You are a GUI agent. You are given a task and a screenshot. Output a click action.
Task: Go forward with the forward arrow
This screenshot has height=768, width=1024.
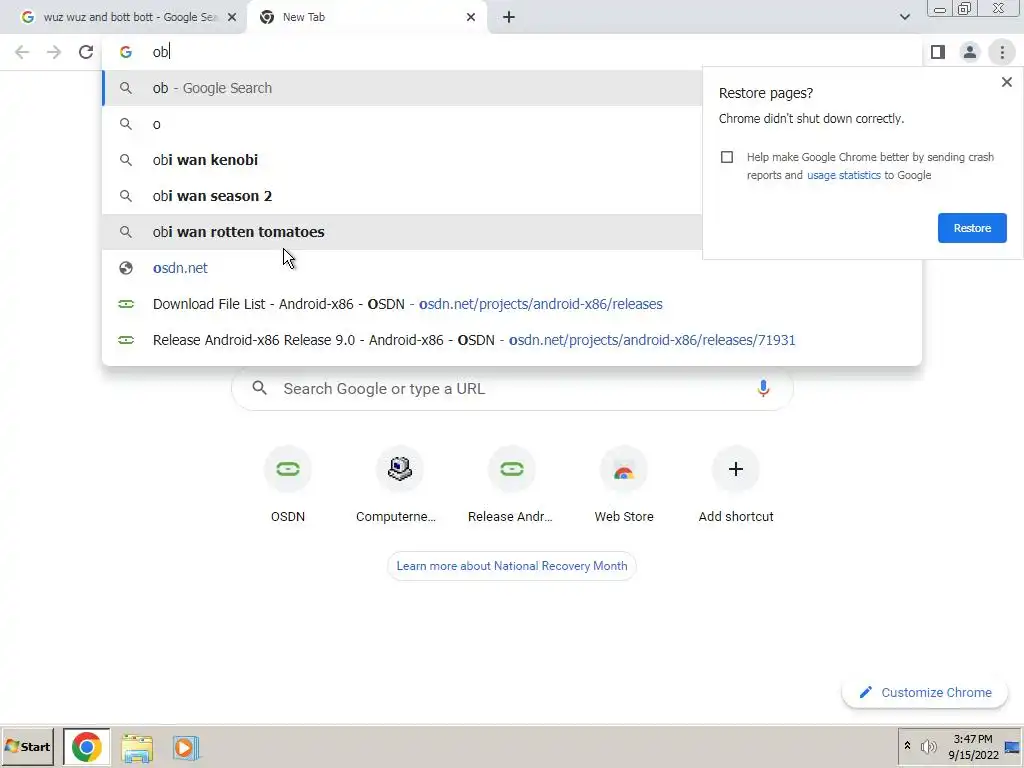[x=54, y=52]
